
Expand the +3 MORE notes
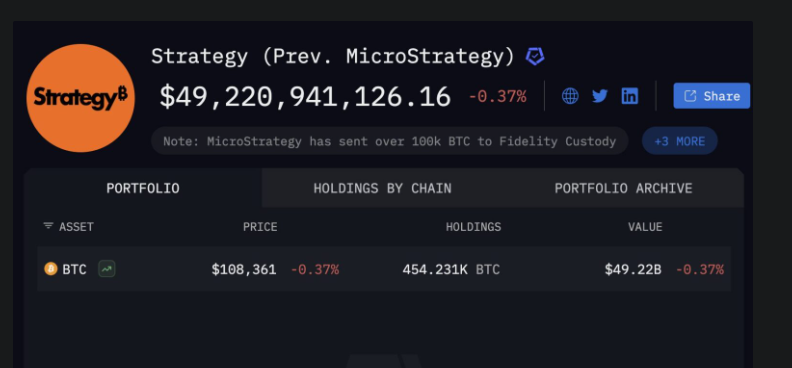point(679,141)
